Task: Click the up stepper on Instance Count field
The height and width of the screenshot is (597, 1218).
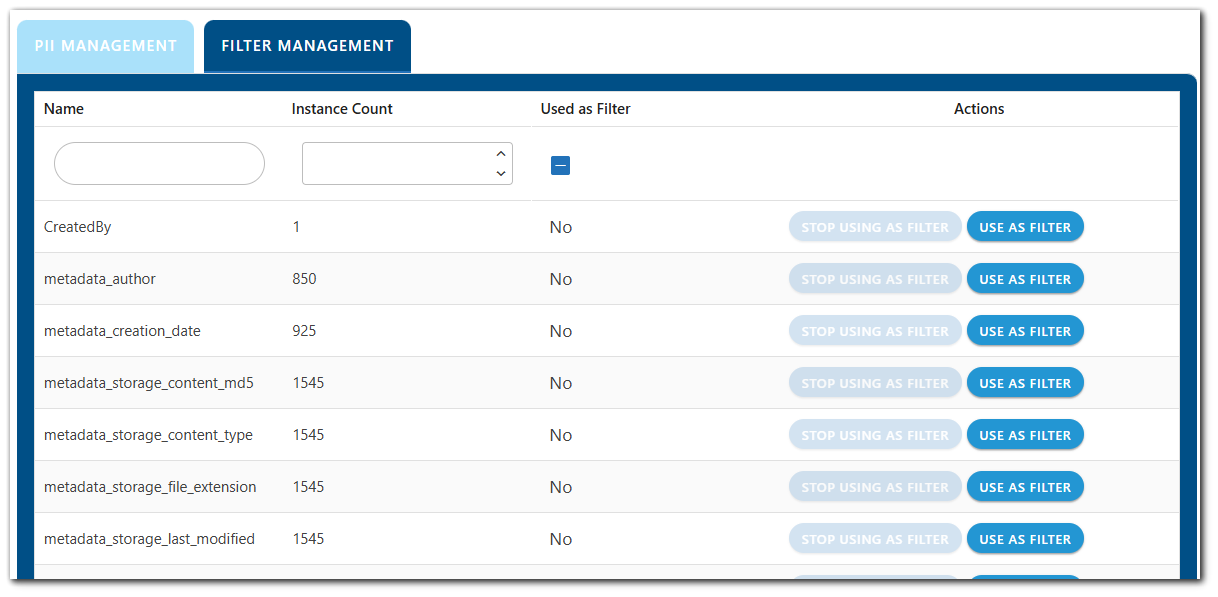Action: [501, 153]
